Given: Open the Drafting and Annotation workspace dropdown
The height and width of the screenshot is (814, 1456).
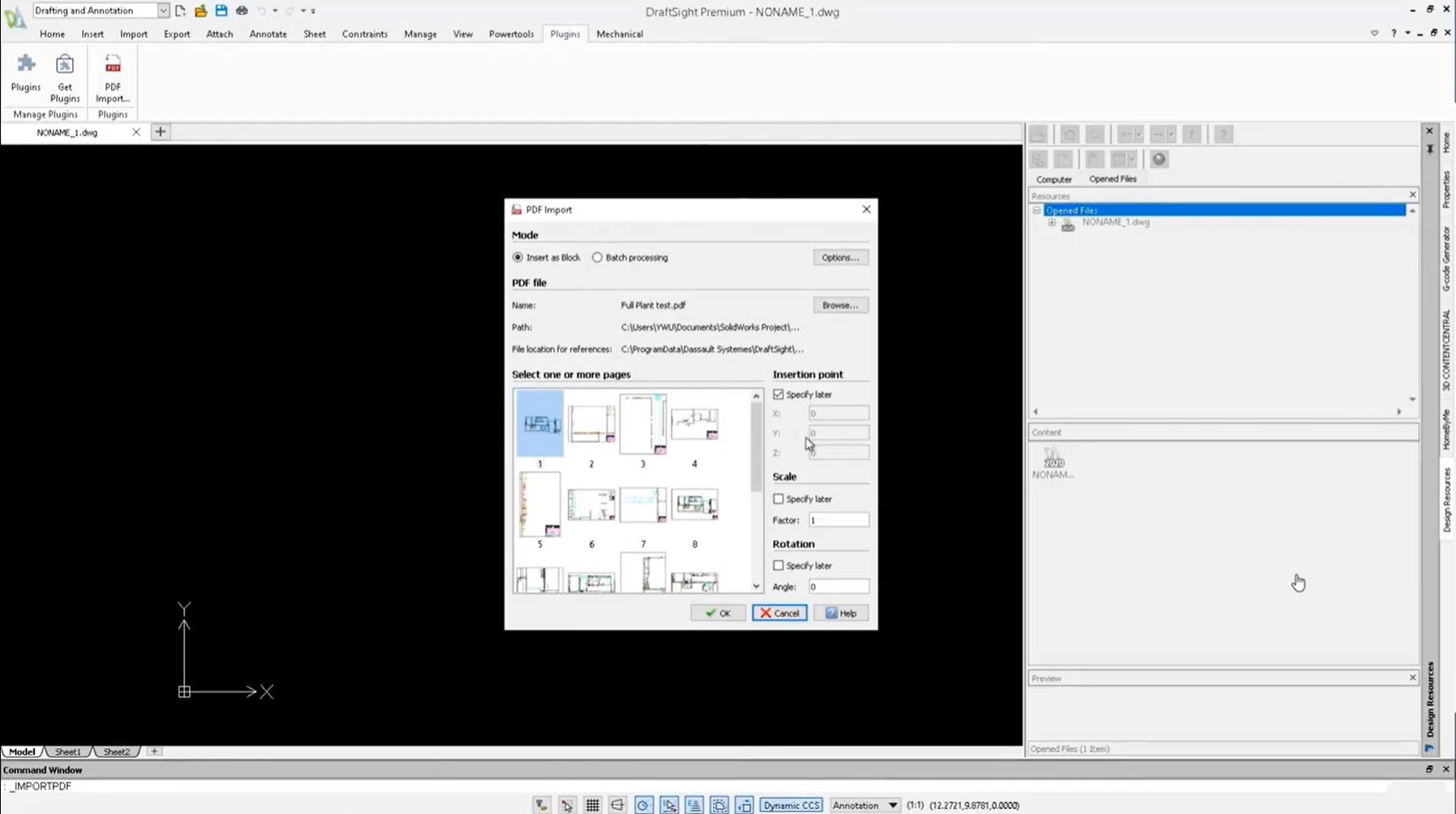Looking at the screenshot, I should click(x=163, y=11).
